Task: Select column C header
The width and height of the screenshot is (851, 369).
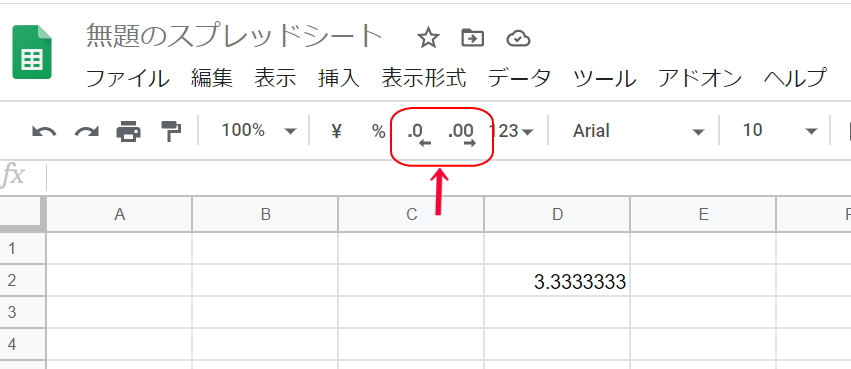Action: click(x=411, y=214)
